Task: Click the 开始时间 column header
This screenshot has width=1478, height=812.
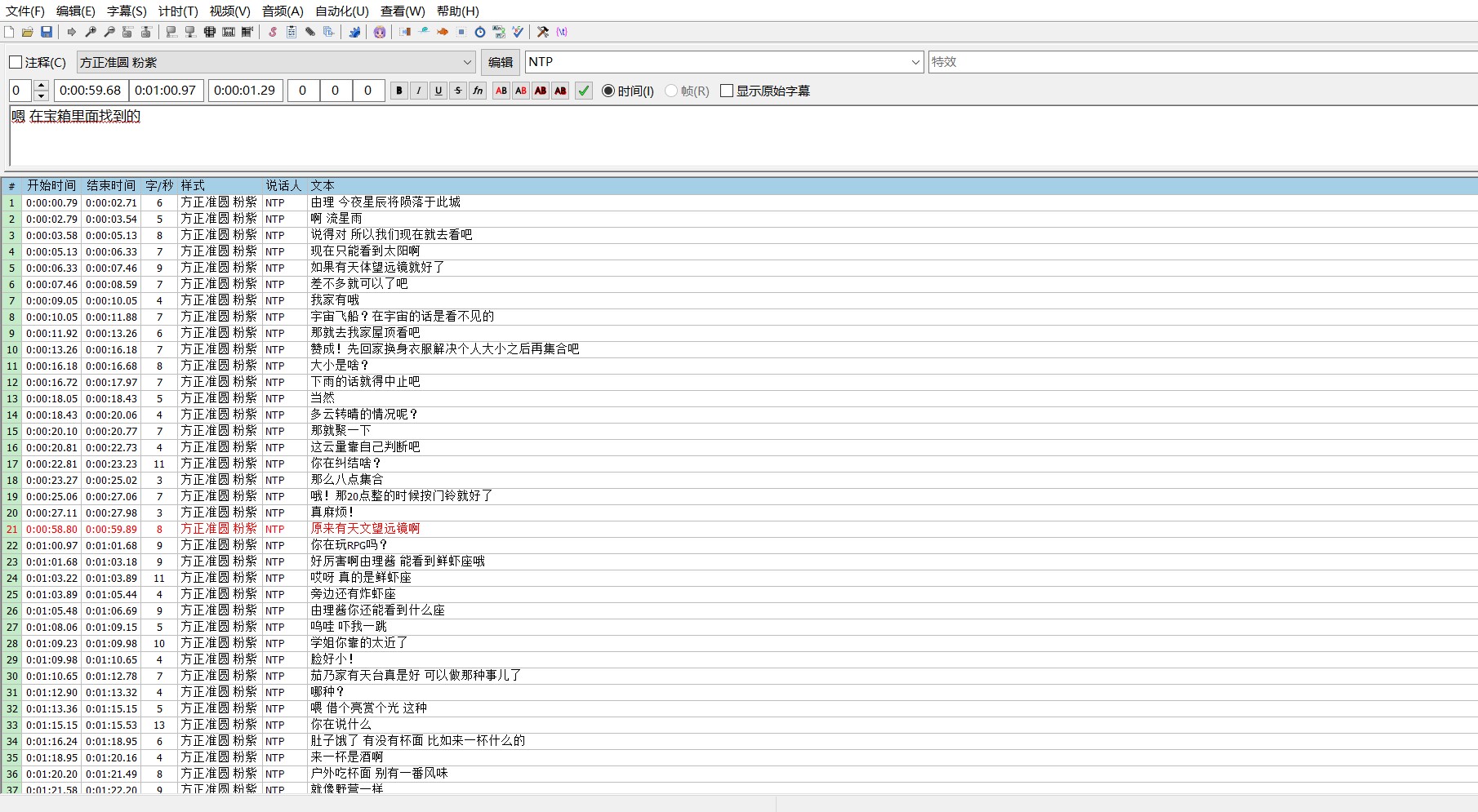Action: tap(51, 186)
